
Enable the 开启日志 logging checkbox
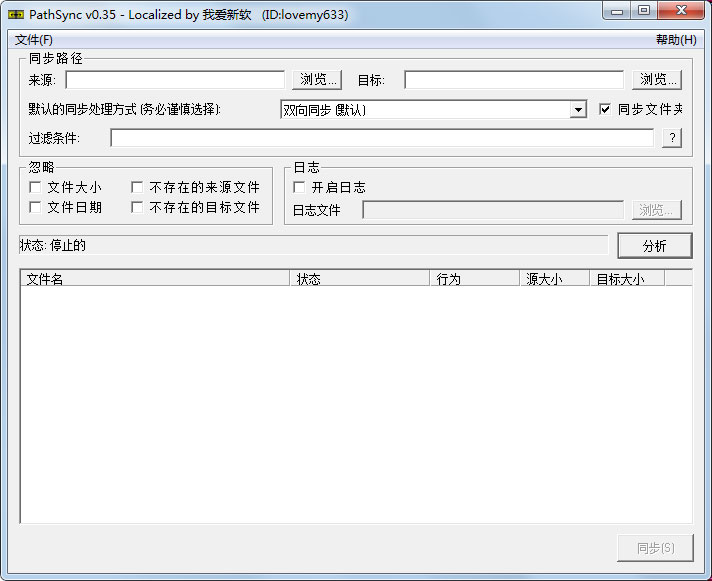pyautogui.click(x=299, y=187)
